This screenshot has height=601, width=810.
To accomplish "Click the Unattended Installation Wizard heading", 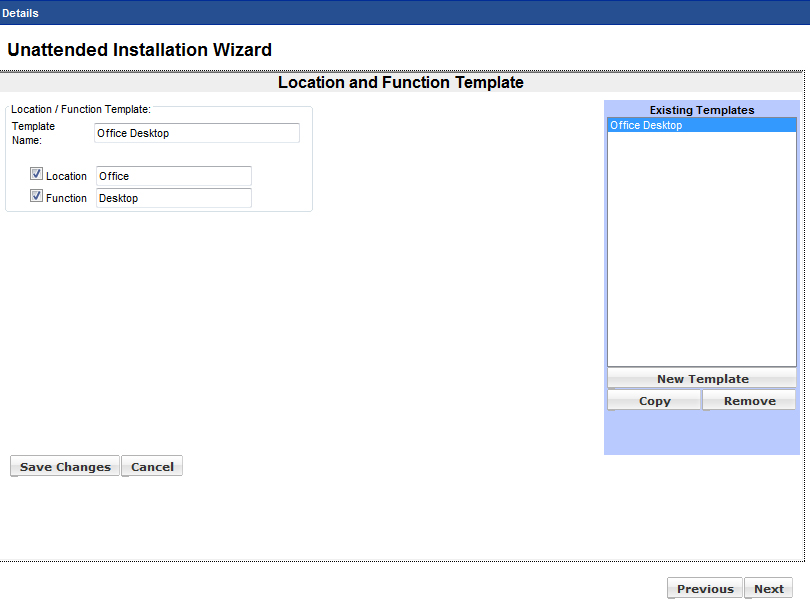I will (139, 50).
